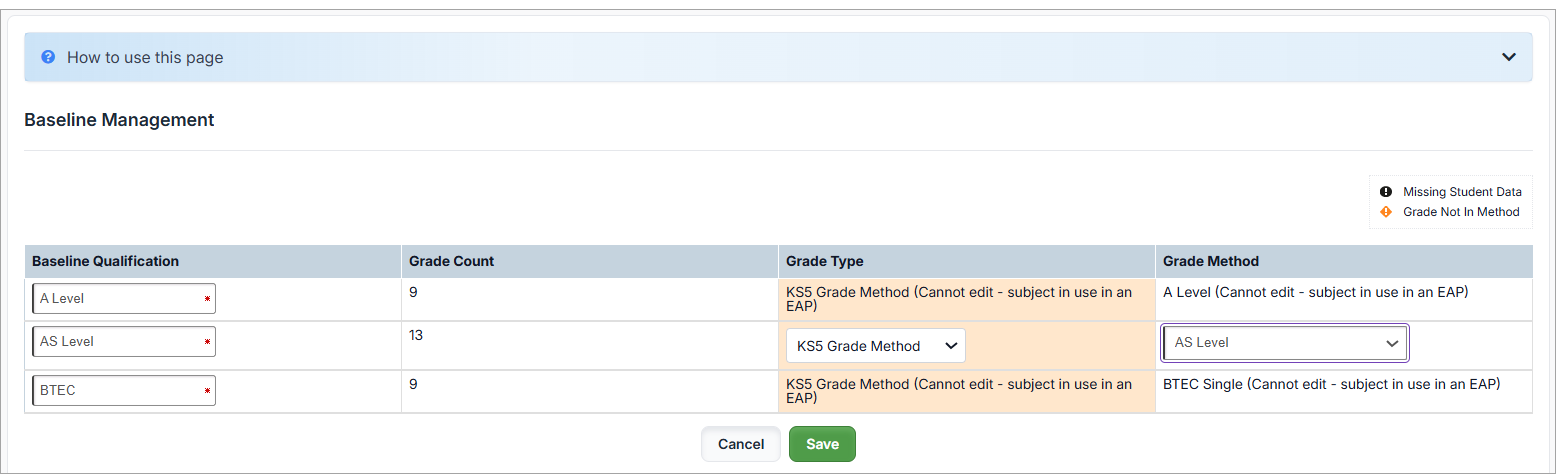Click the A Level row Grade Type cell
Viewport: 1556px width, 474px height.
(959, 299)
